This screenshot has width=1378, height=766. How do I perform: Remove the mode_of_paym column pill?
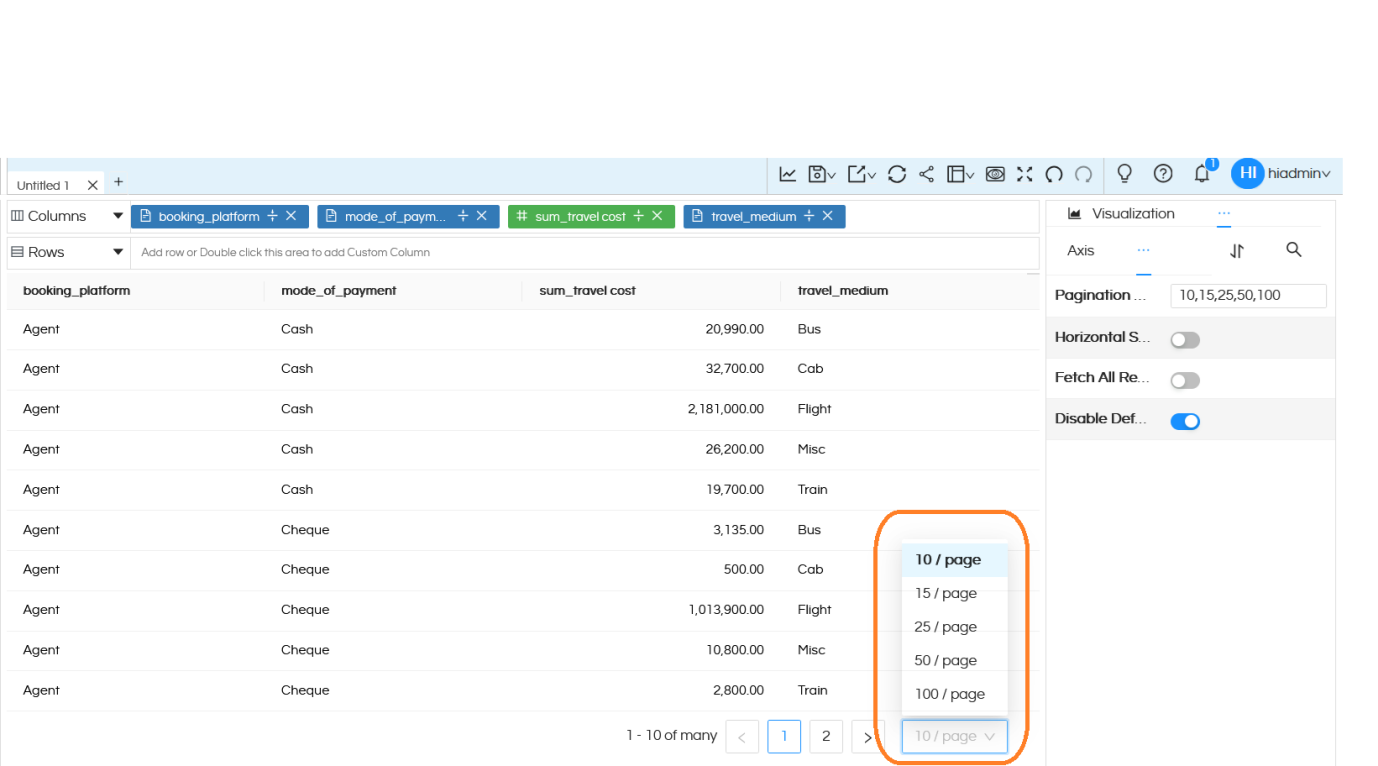pyautogui.click(x=481, y=216)
